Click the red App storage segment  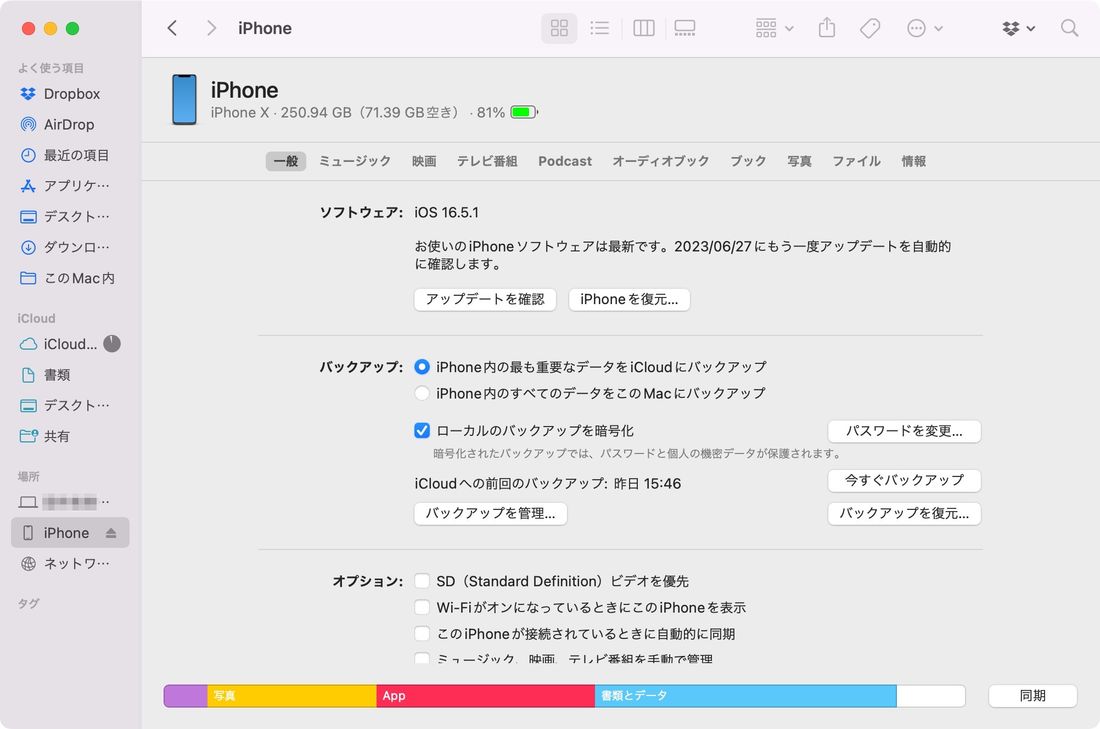point(485,696)
